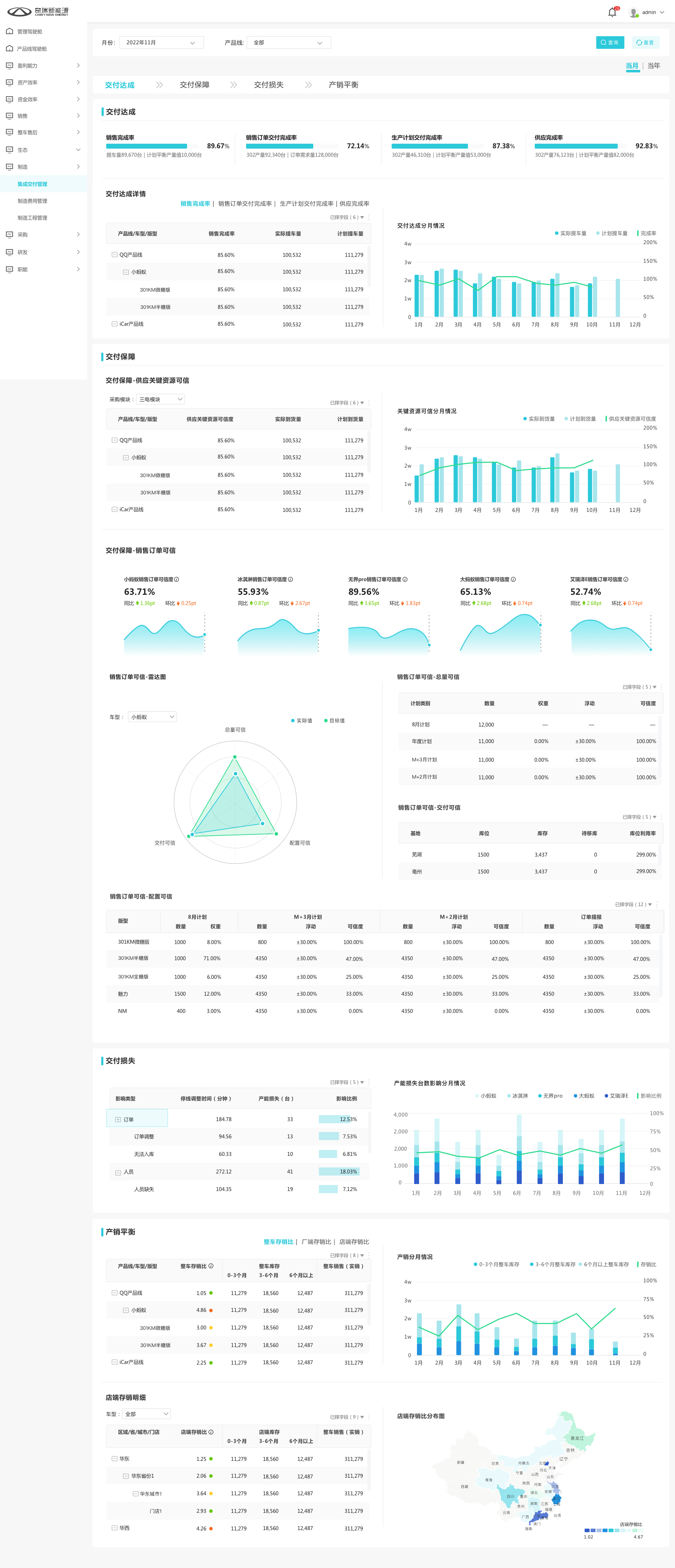Image resolution: width=675 pixels, height=1568 pixels.
Task: Select the 厂端存销比 tab
Action: coord(316,1242)
